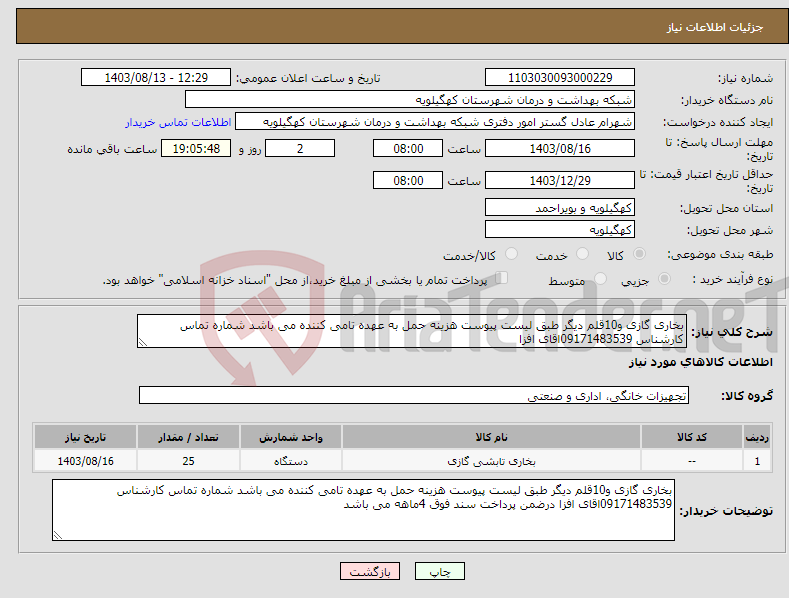This screenshot has width=789, height=598.
Task: Click the شرح کلی نیاز description textarea
Action: tap(412, 331)
